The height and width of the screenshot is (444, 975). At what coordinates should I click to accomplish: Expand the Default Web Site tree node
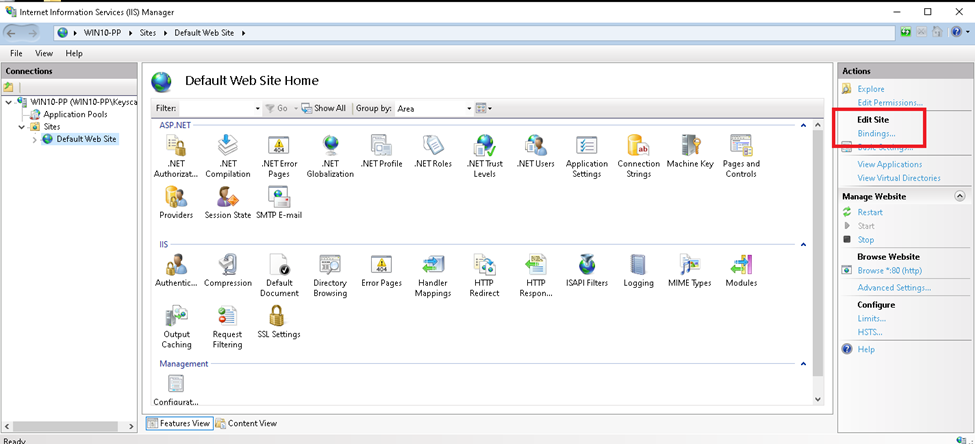(34, 139)
